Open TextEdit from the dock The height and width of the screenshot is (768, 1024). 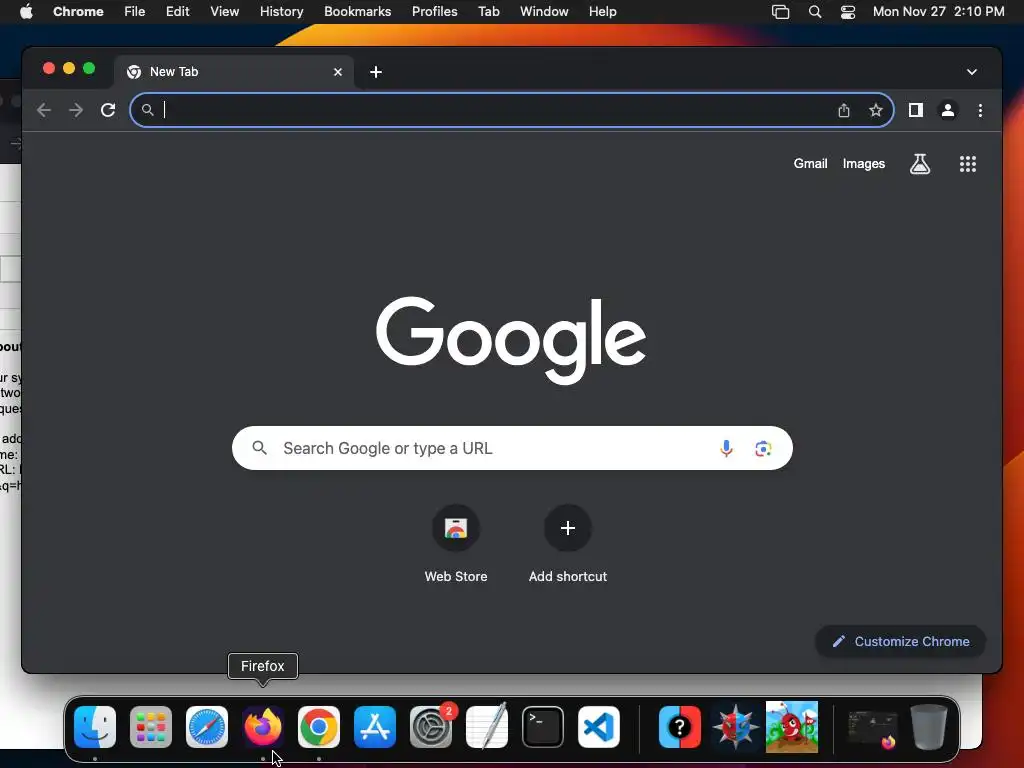tap(487, 727)
